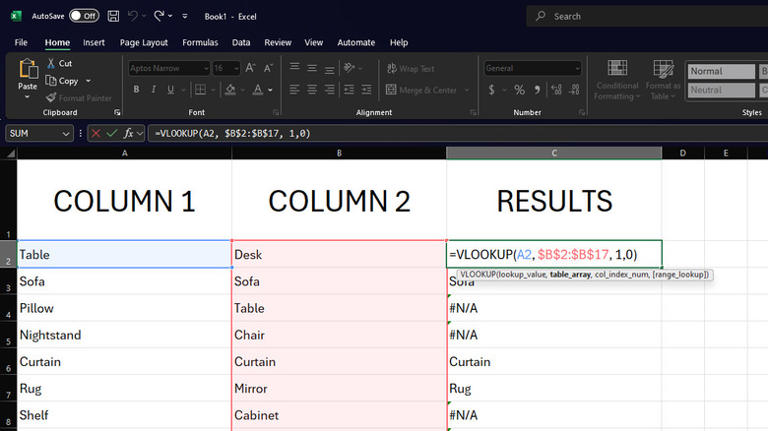
Task: Expand the Name Box dropdown showing SUM
Action: (x=66, y=133)
